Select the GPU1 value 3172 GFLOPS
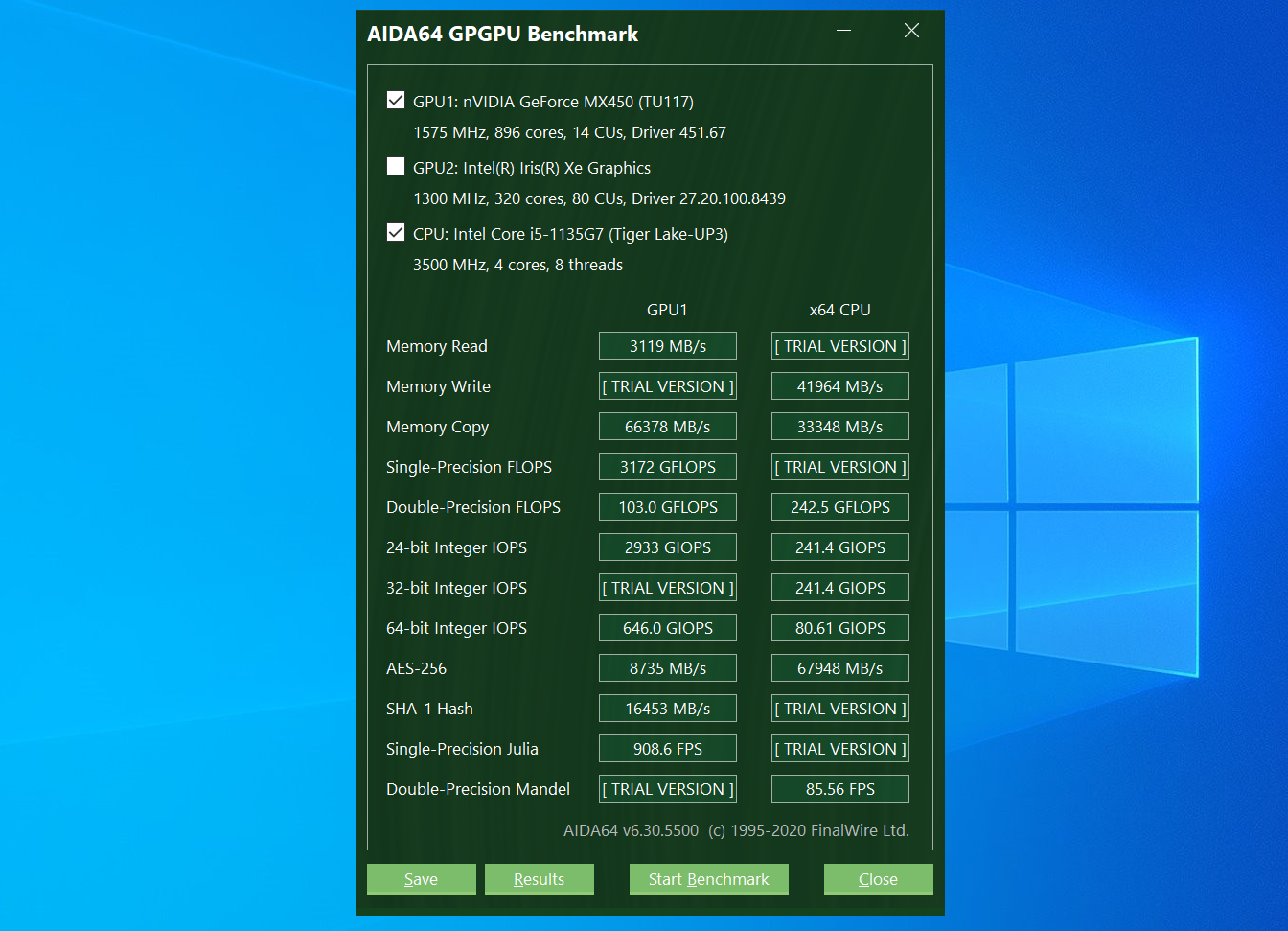The width and height of the screenshot is (1288, 931). (668, 467)
